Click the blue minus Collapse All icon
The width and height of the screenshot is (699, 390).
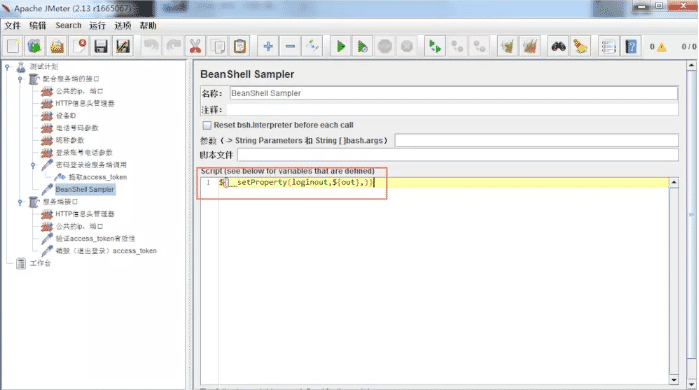290,46
